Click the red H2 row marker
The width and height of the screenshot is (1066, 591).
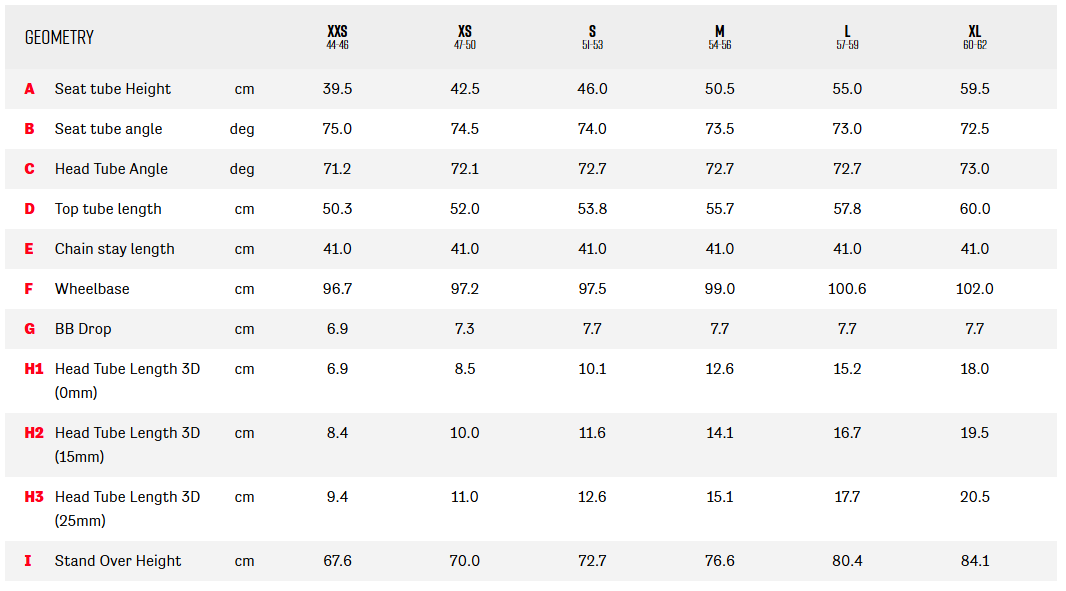click(33, 433)
